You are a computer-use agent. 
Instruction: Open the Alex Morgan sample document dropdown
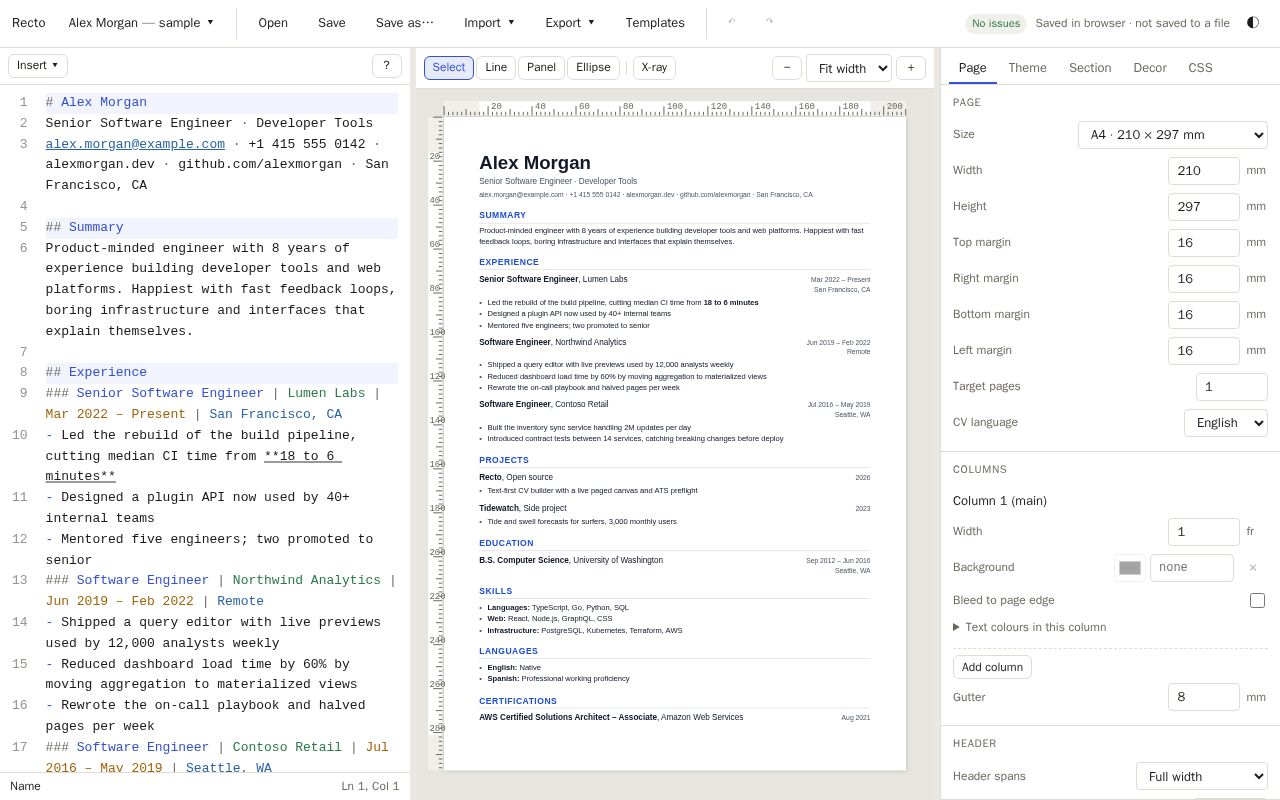141,22
